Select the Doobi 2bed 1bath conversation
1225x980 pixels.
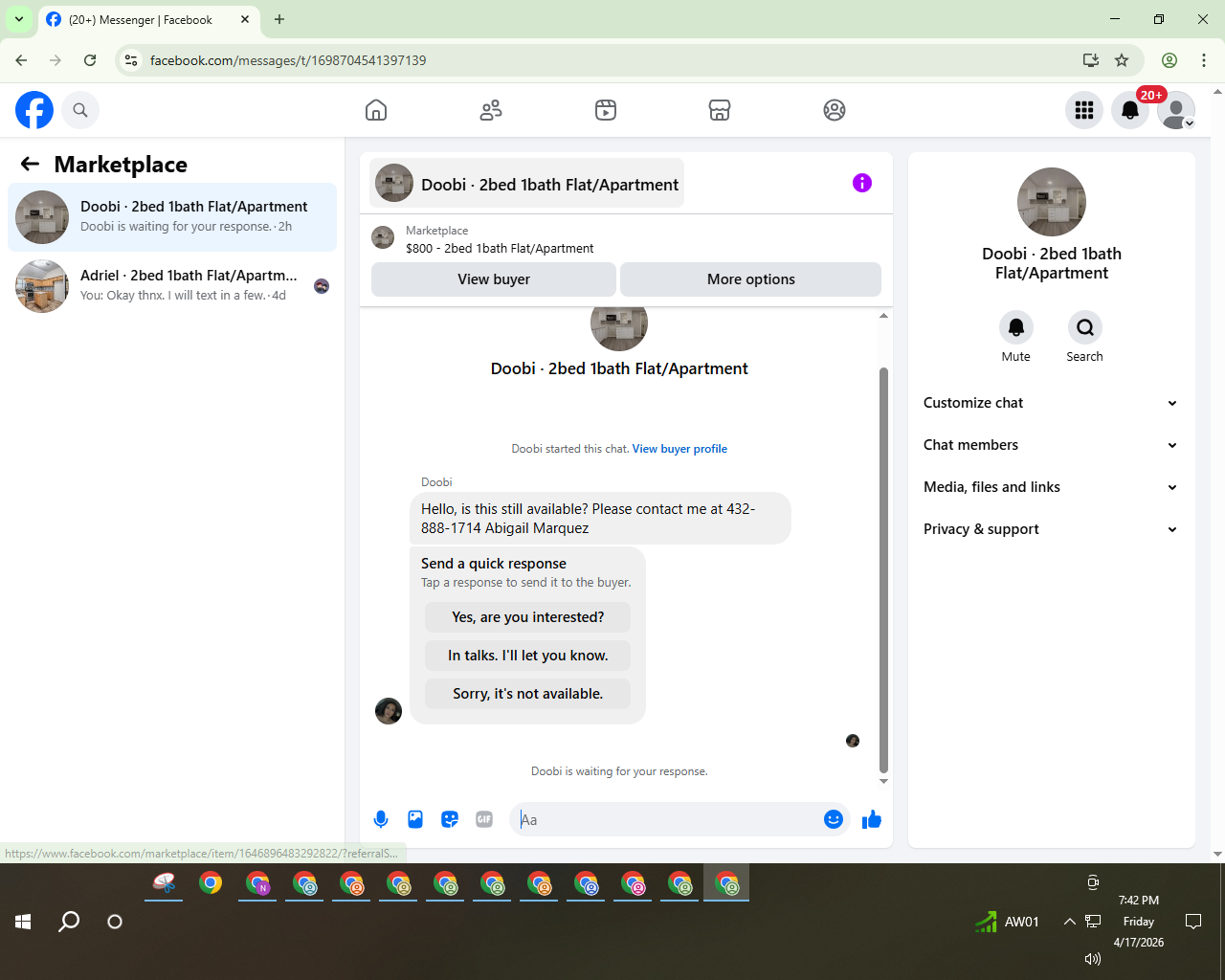click(172, 217)
